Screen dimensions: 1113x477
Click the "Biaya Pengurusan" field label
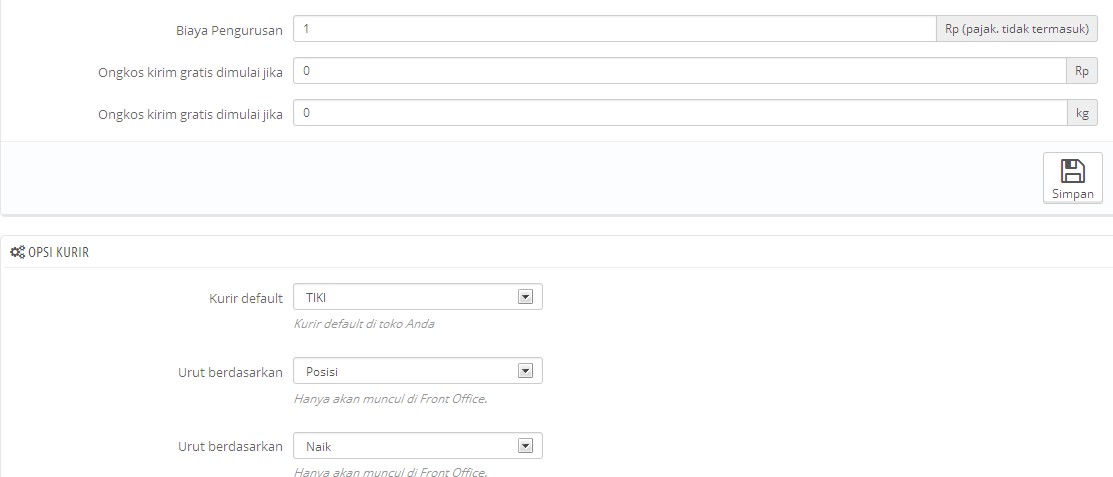point(228,30)
